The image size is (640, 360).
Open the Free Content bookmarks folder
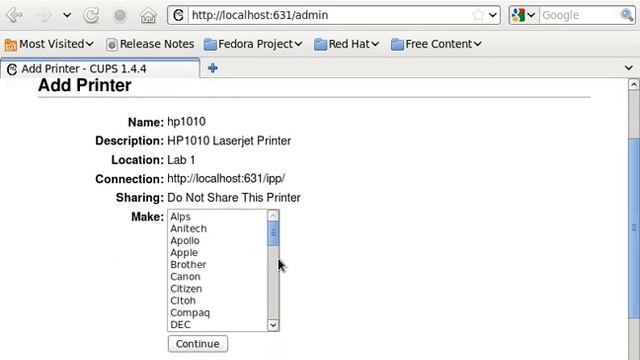(436, 44)
